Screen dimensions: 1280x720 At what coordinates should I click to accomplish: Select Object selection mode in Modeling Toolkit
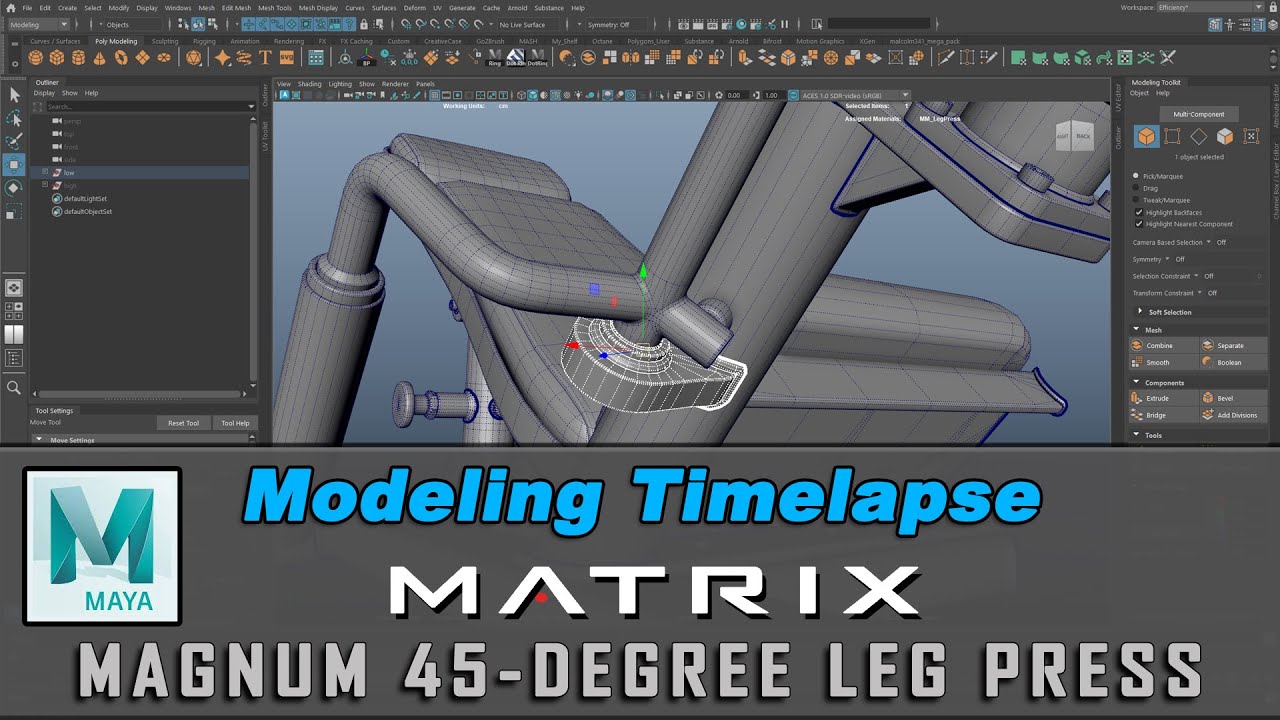point(1146,136)
